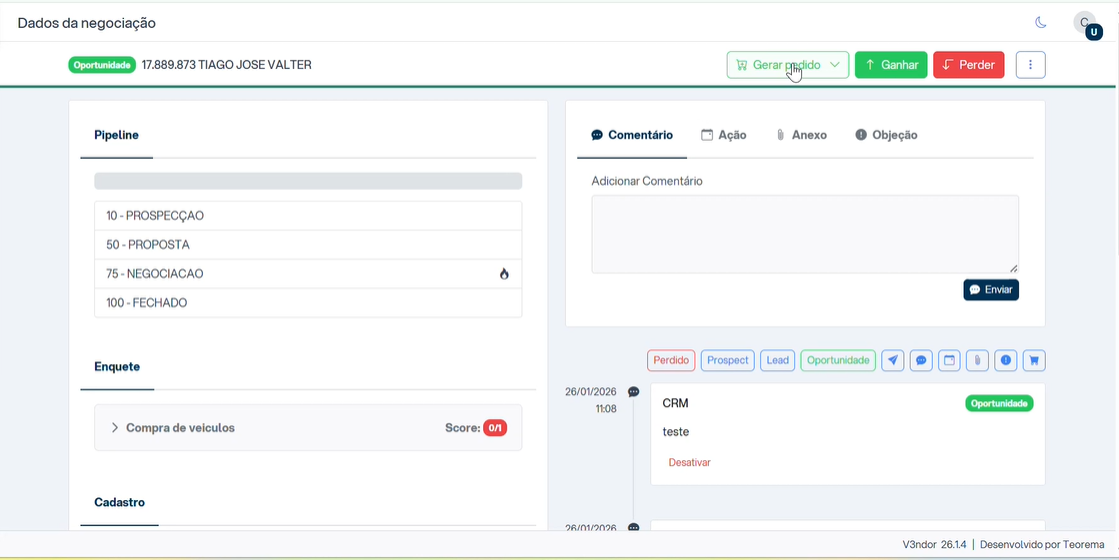The height and width of the screenshot is (560, 1119).
Task: Click the Oportunidade badge on CRM entry
Action: click(999, 404)
